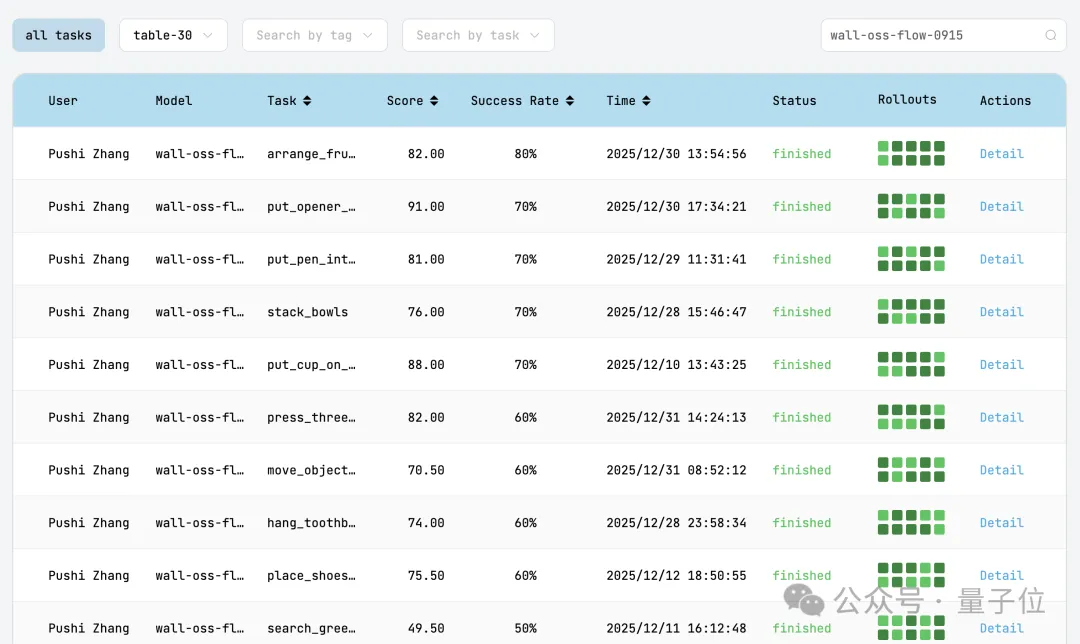The image size is (1080, 644).
Task: Expand the Search by tag dropdown
Action: coord(314,35)
